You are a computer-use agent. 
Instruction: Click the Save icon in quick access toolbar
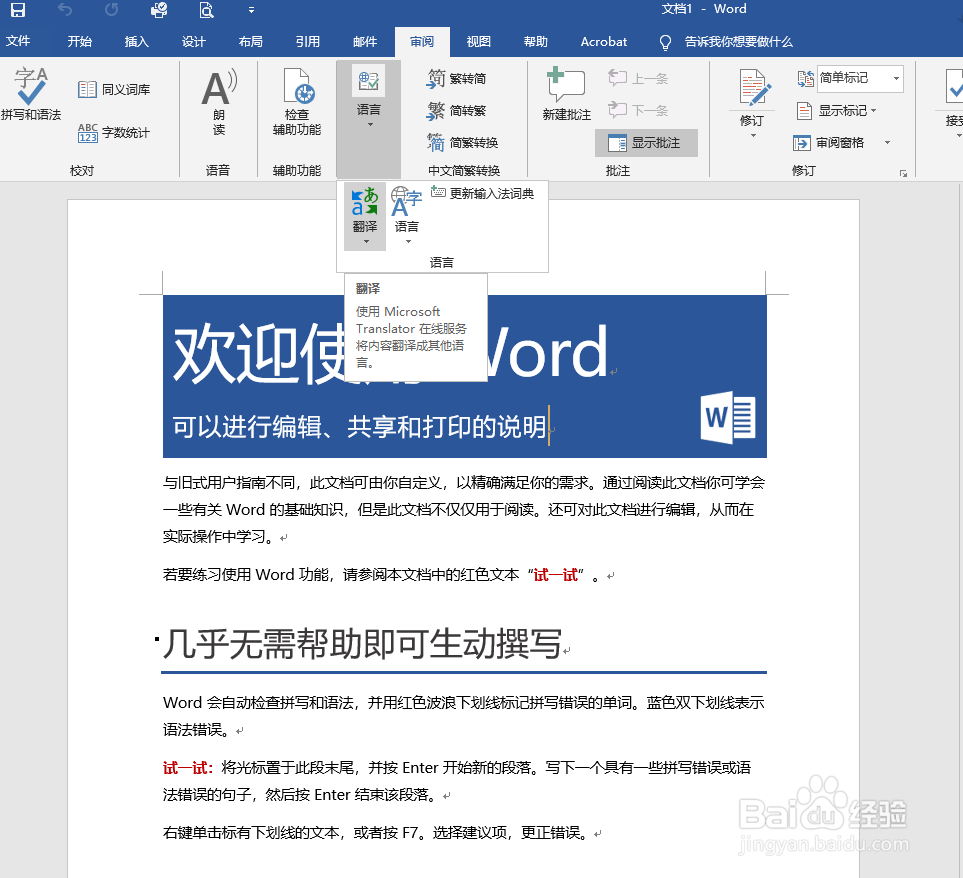[x=18, y=10]
